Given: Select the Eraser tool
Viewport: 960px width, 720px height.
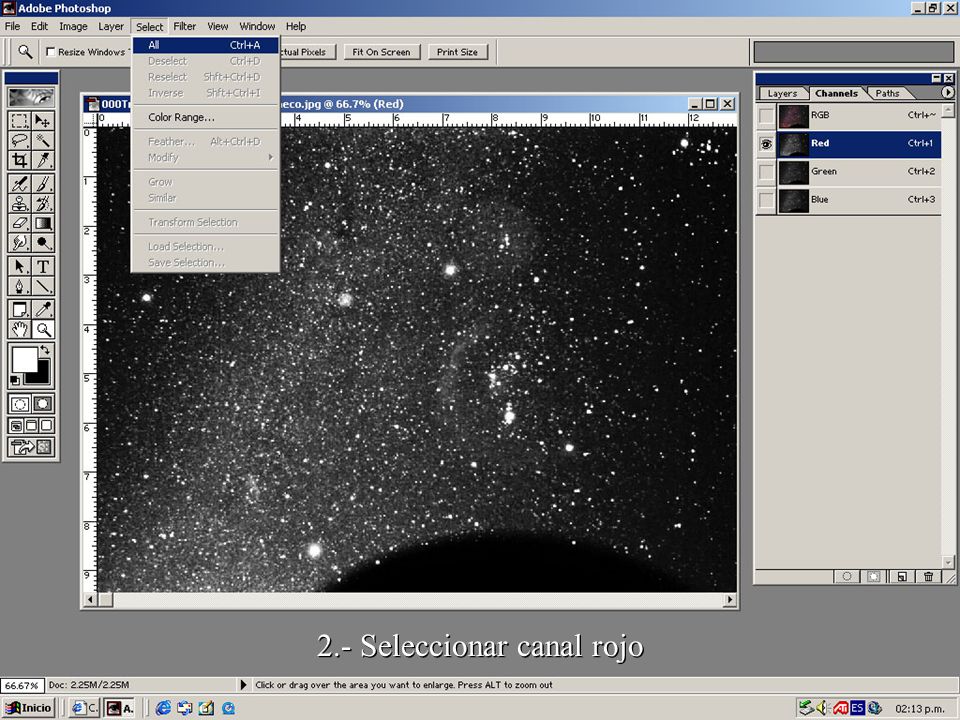Looking at the screenshot, I should coord(20,223).
